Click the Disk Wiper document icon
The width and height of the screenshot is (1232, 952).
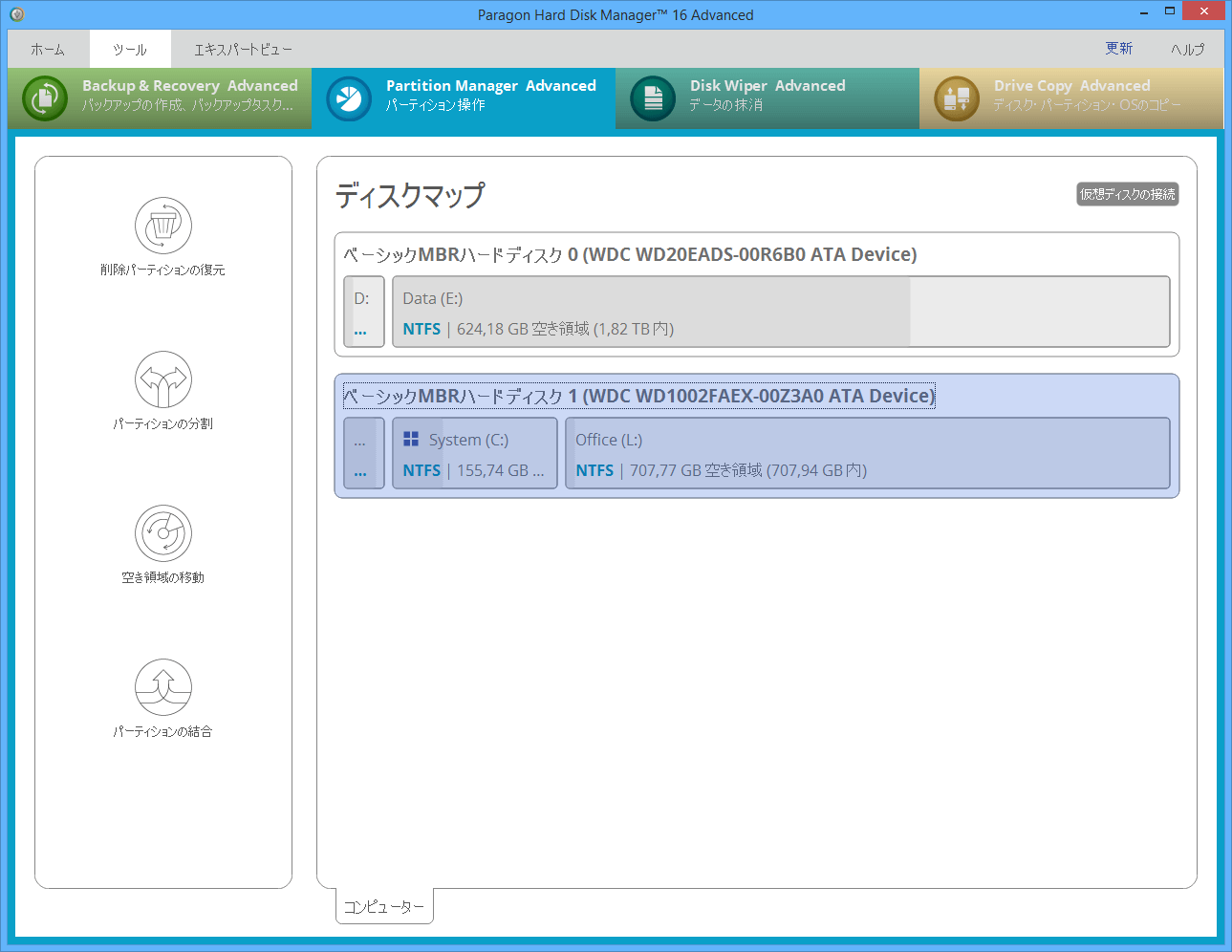[653, 98]
